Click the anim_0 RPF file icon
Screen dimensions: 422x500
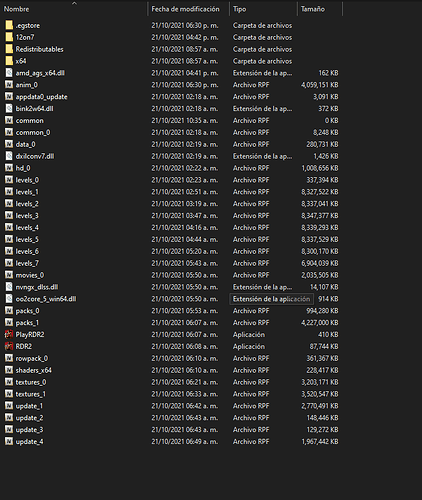[x=9, y=85]
